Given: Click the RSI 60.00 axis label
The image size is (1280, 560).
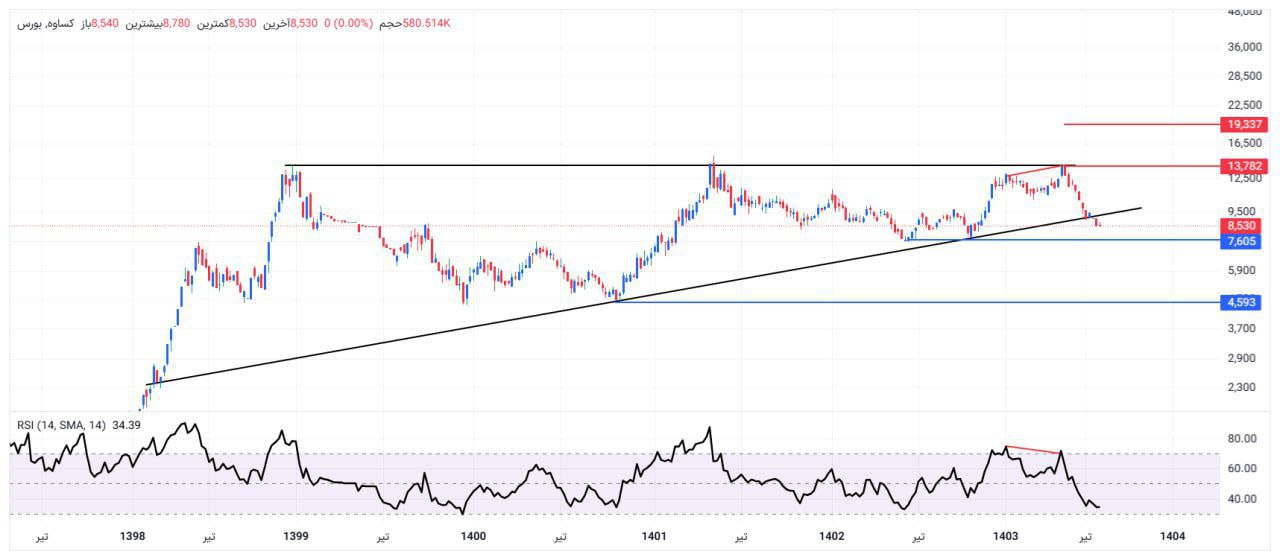Looking at the screenshot, I should pyautogui.click(x=1243, y=469).
